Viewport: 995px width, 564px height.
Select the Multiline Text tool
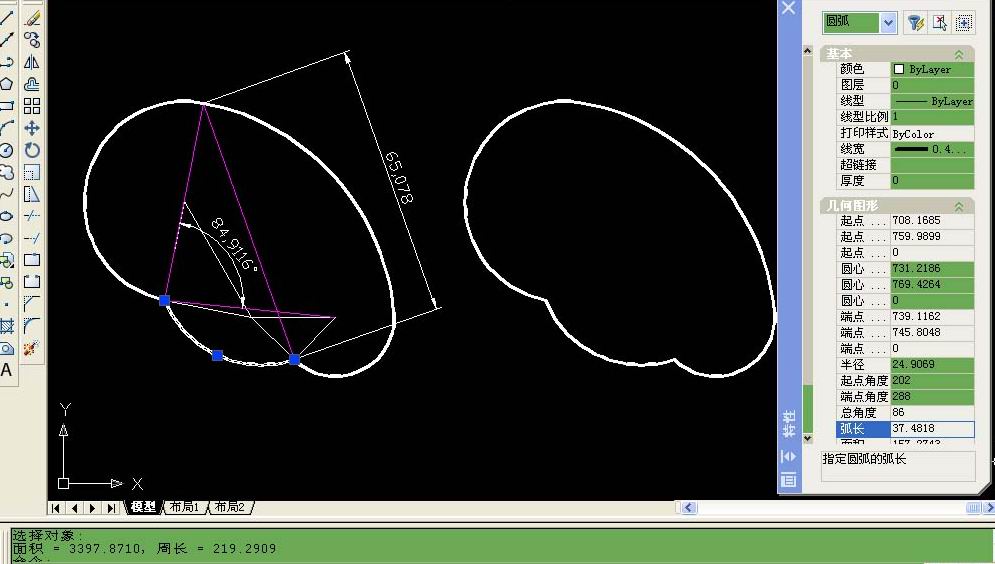(x=6, y=370)
